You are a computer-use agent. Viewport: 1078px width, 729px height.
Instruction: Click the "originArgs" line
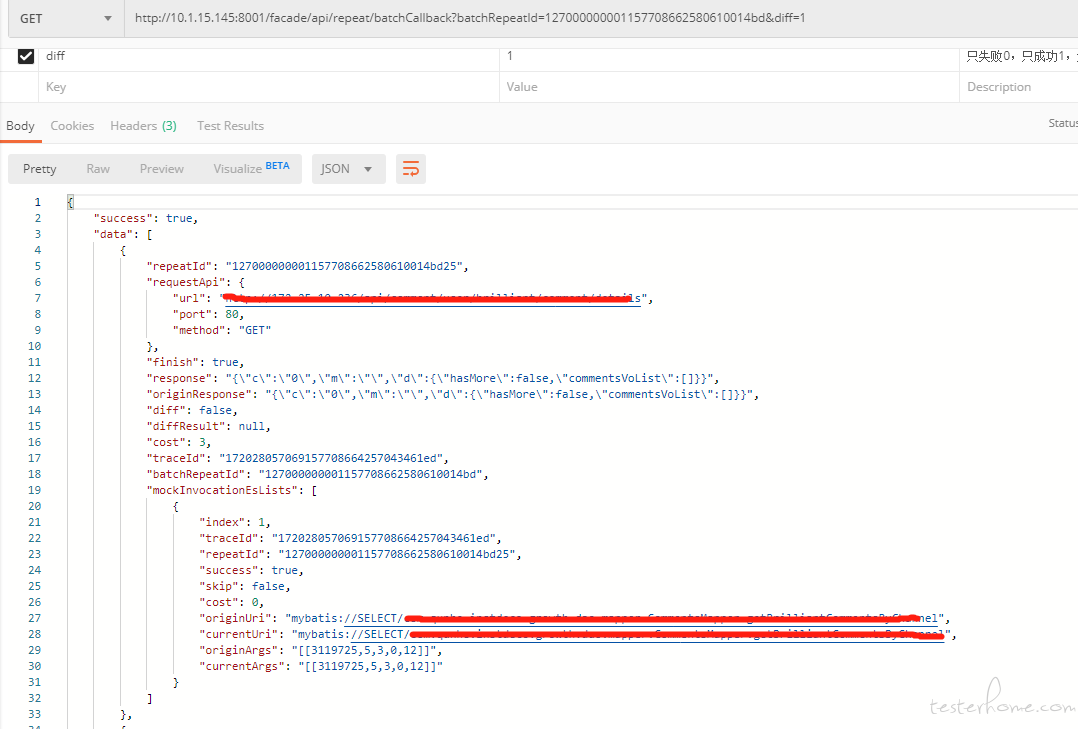click(x=320, y=650)
